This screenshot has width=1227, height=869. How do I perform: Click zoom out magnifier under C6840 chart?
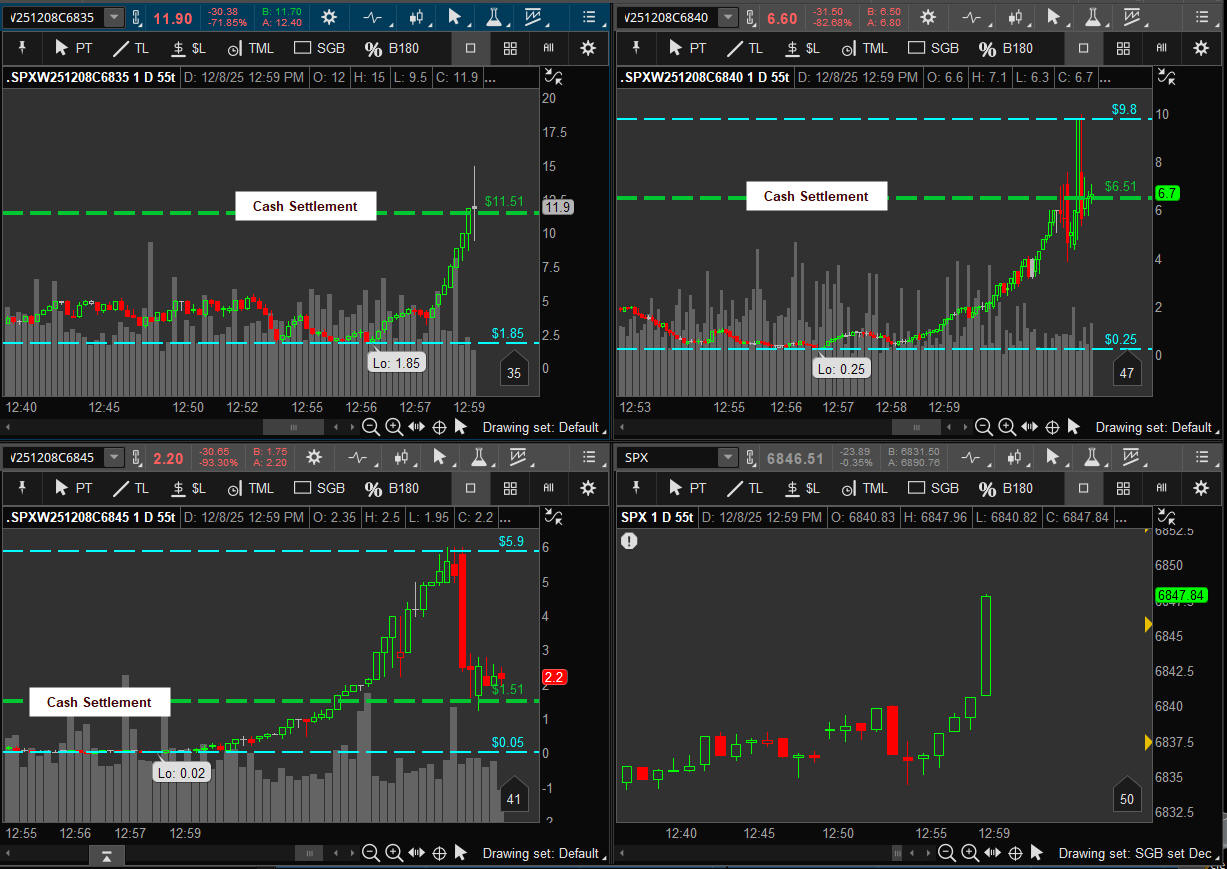[x=983, y=427]
